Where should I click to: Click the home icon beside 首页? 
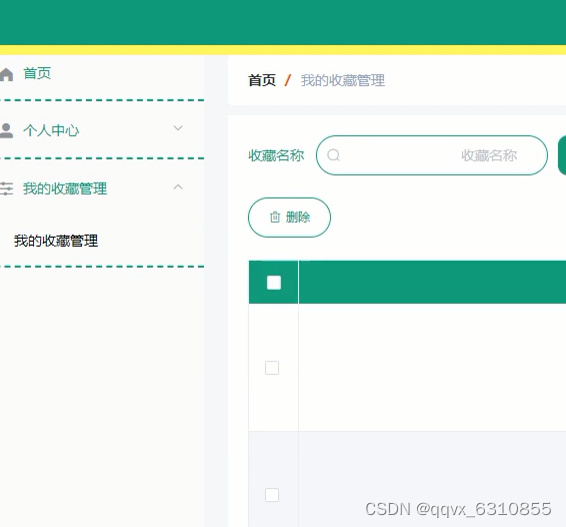pos(6,74)
